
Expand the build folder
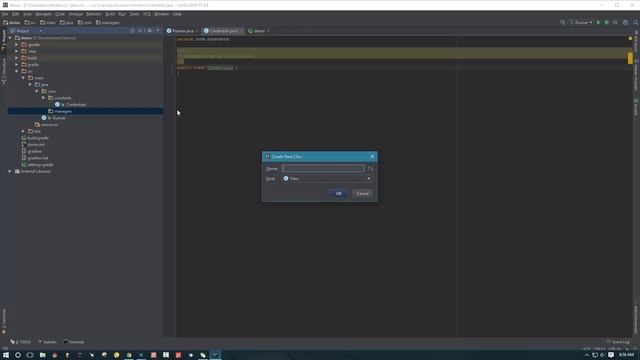coord(17,58)
